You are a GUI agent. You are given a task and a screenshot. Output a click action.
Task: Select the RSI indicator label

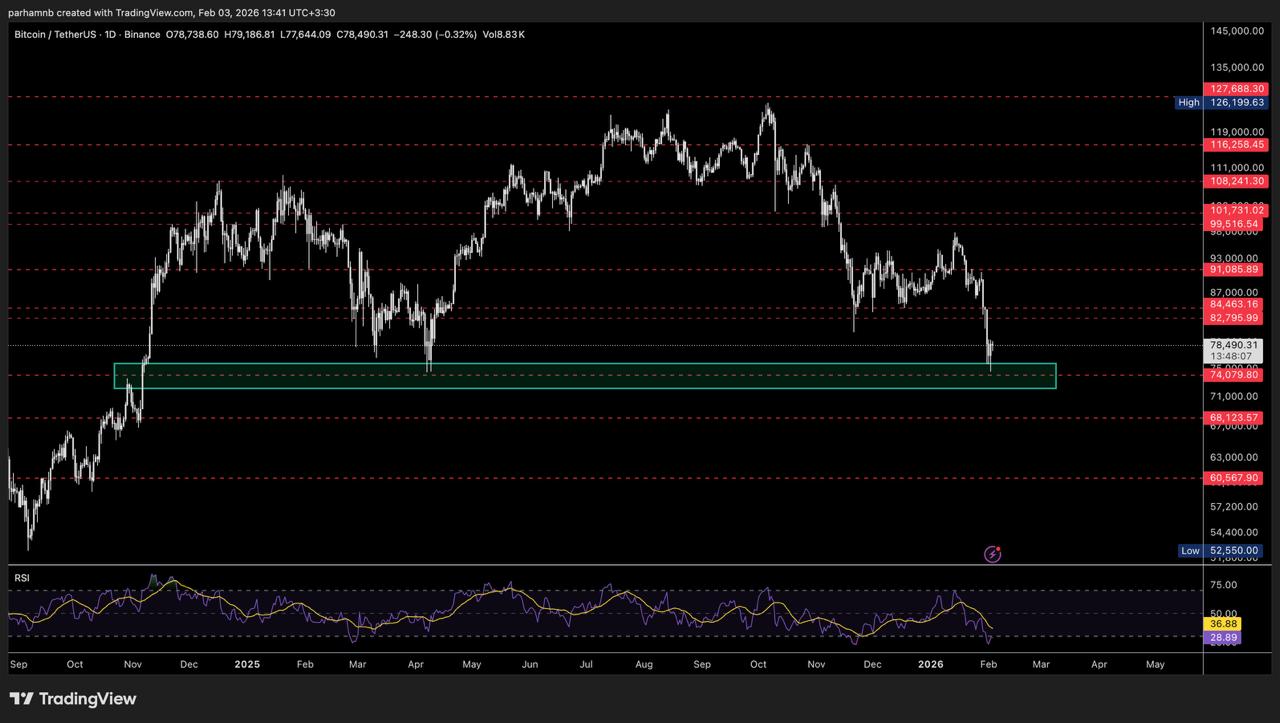pos(20,577)
